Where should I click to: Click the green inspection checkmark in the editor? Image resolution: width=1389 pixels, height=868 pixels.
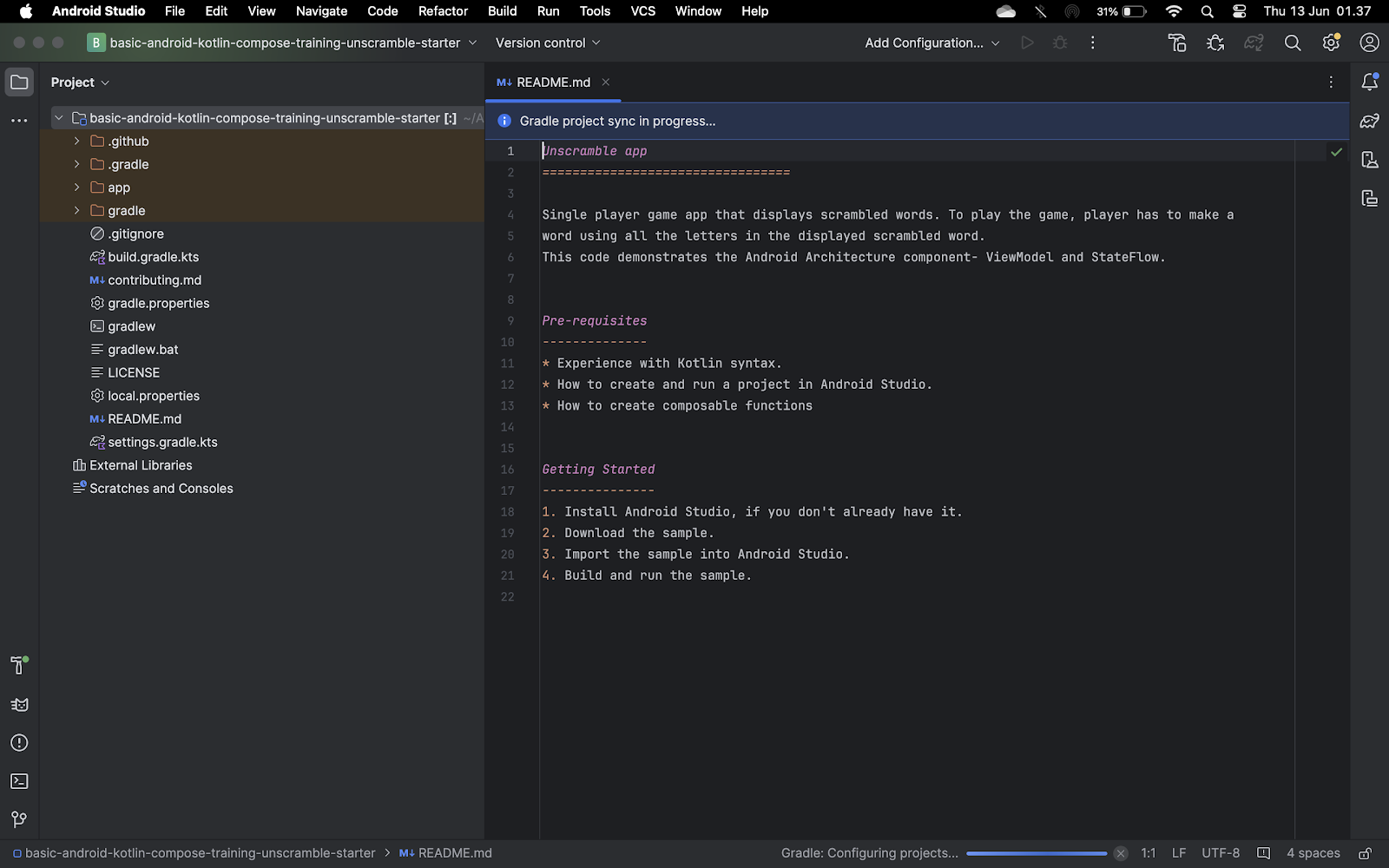click(x=1337, y=152)
